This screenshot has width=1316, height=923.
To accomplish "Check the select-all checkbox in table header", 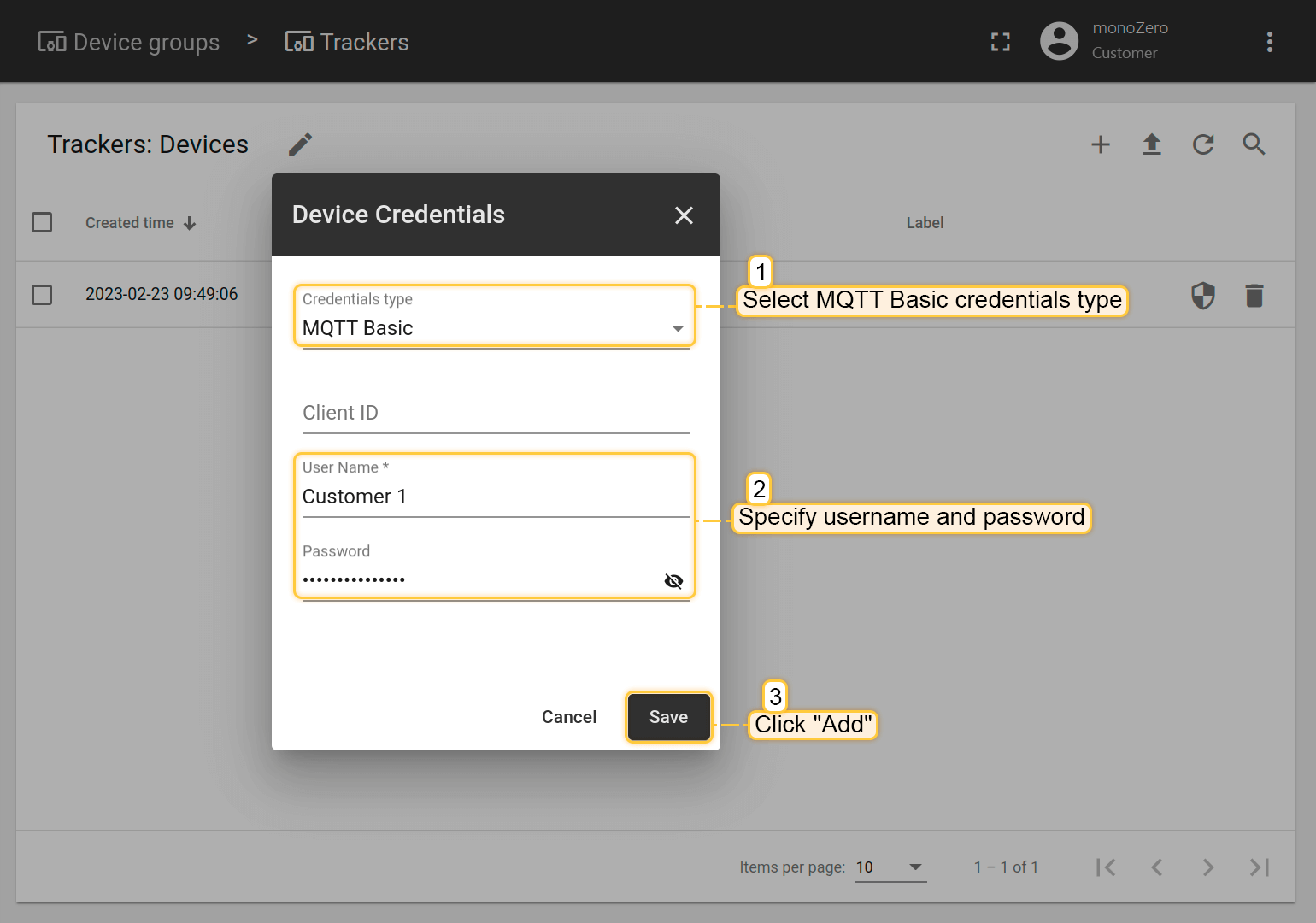I will point(42,222).
